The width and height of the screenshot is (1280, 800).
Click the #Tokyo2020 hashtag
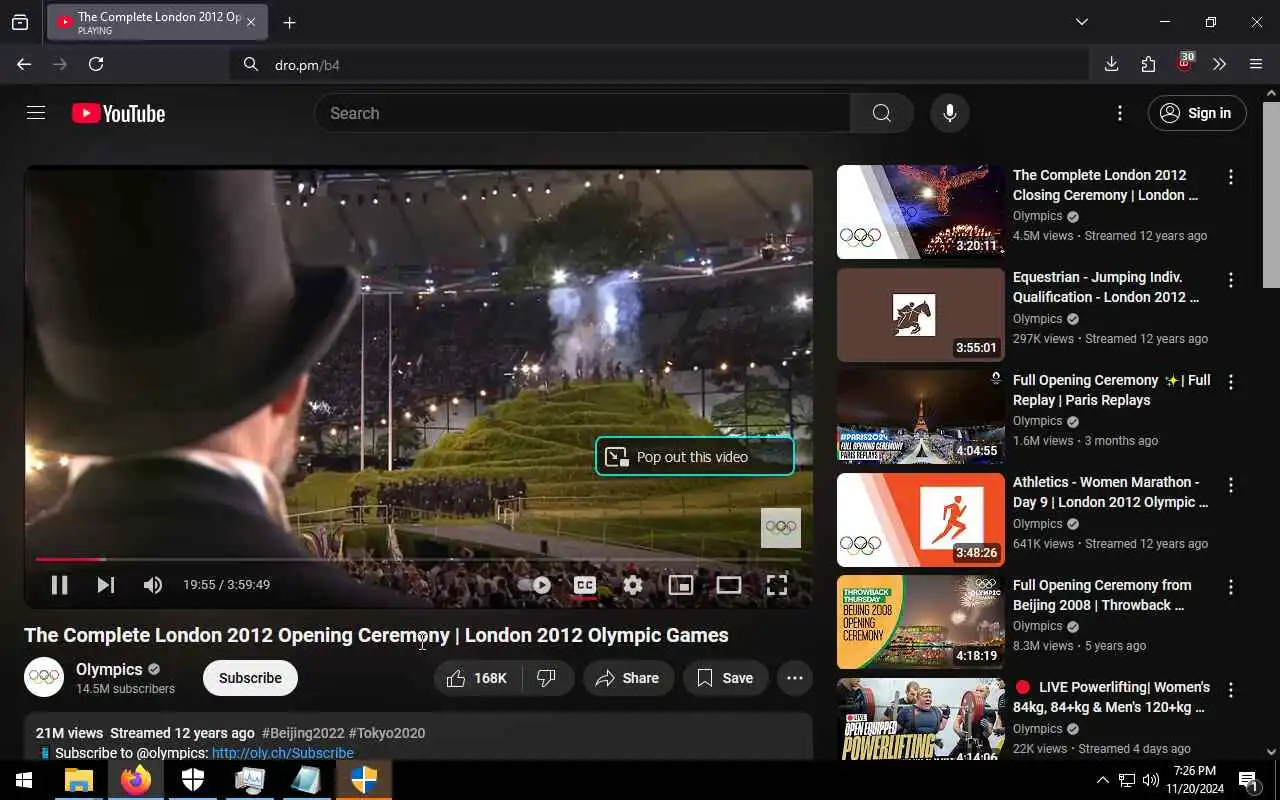[x=387, y=733]
